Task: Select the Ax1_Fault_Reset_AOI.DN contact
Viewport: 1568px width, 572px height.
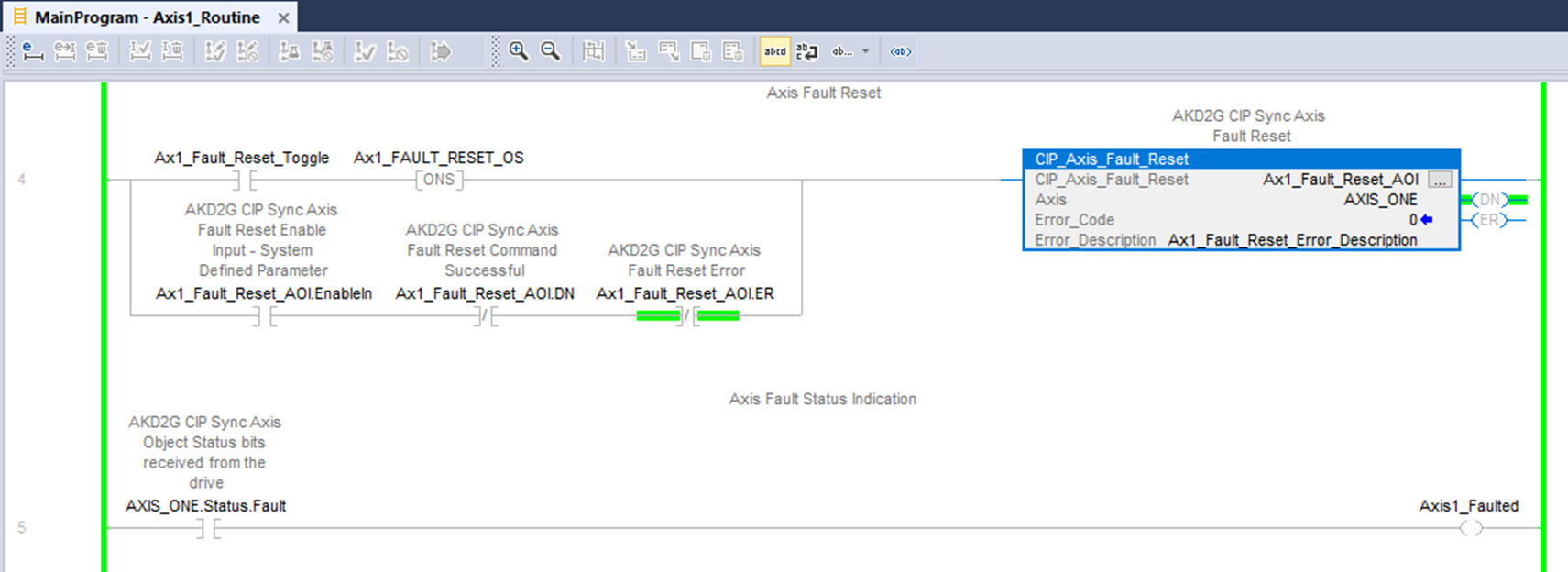Action: click(x=487, y=316)
